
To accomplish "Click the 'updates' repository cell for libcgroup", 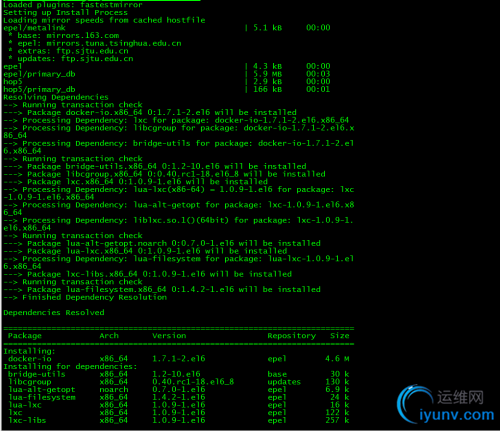I will coord(284,382).
